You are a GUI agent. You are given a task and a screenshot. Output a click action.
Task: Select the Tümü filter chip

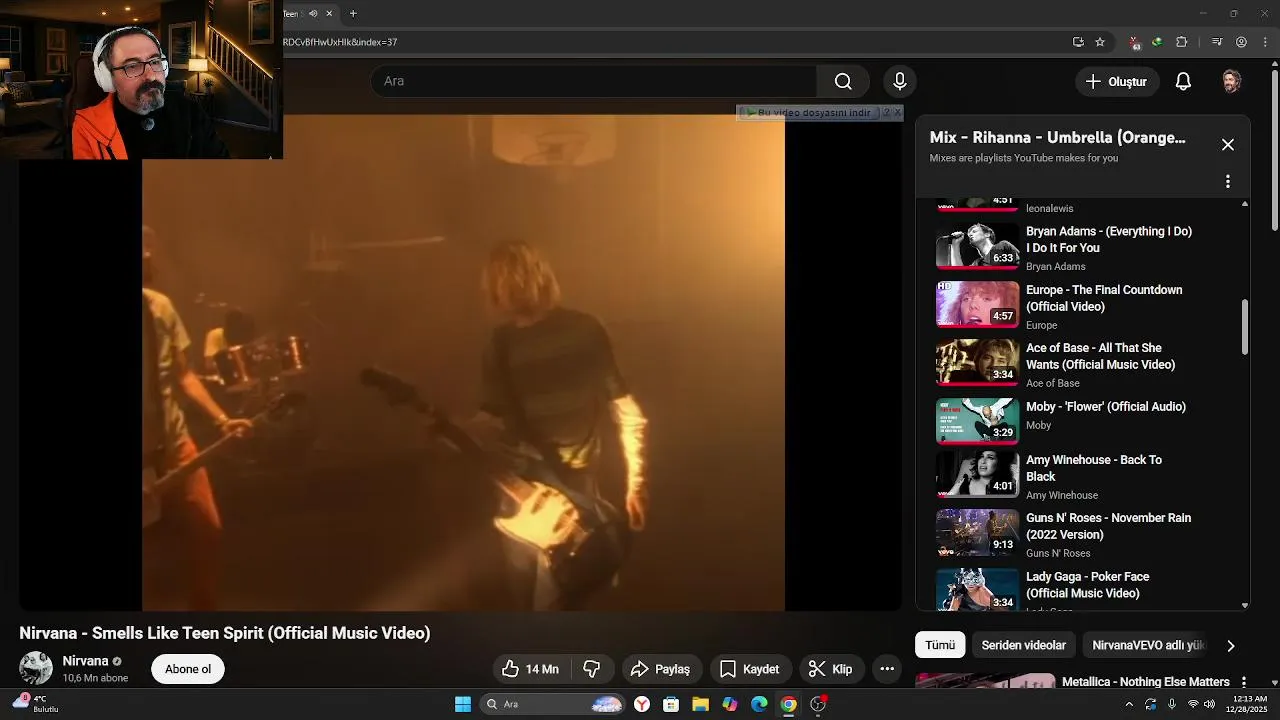click(940, 645)
